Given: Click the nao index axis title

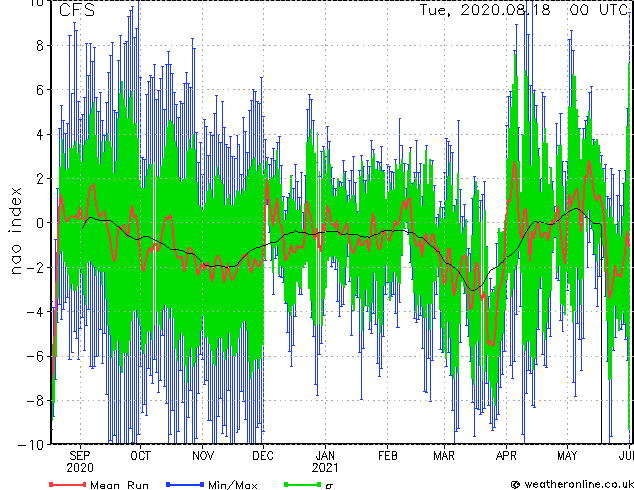Looking at the screenshot, I should click(x=15, y=230).
